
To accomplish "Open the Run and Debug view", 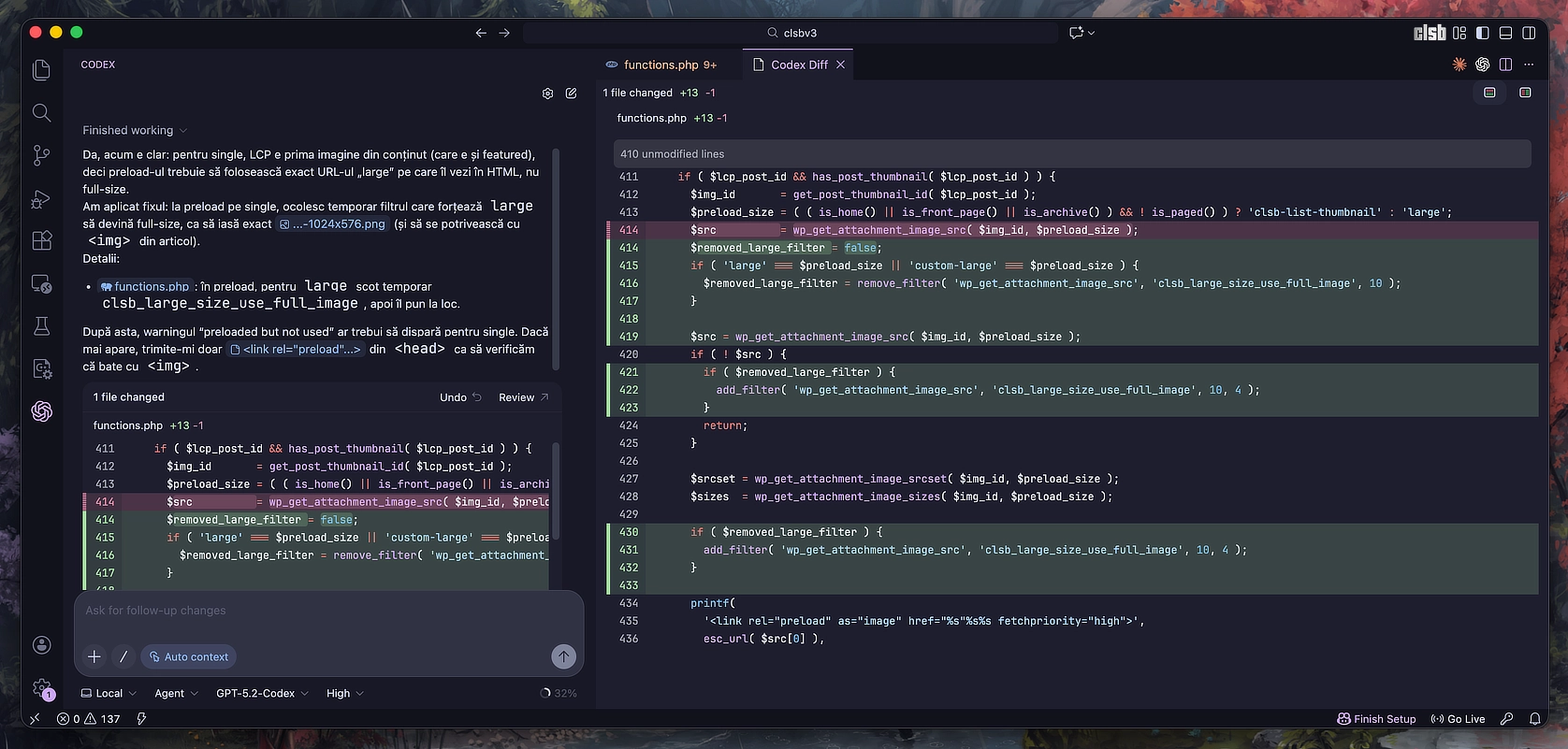I will click(x=41, y=198).
